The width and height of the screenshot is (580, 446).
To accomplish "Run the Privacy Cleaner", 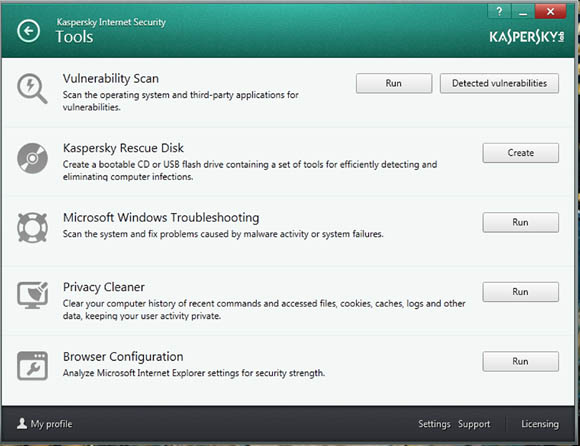I will pyautogui.click(x=520, y=292).
